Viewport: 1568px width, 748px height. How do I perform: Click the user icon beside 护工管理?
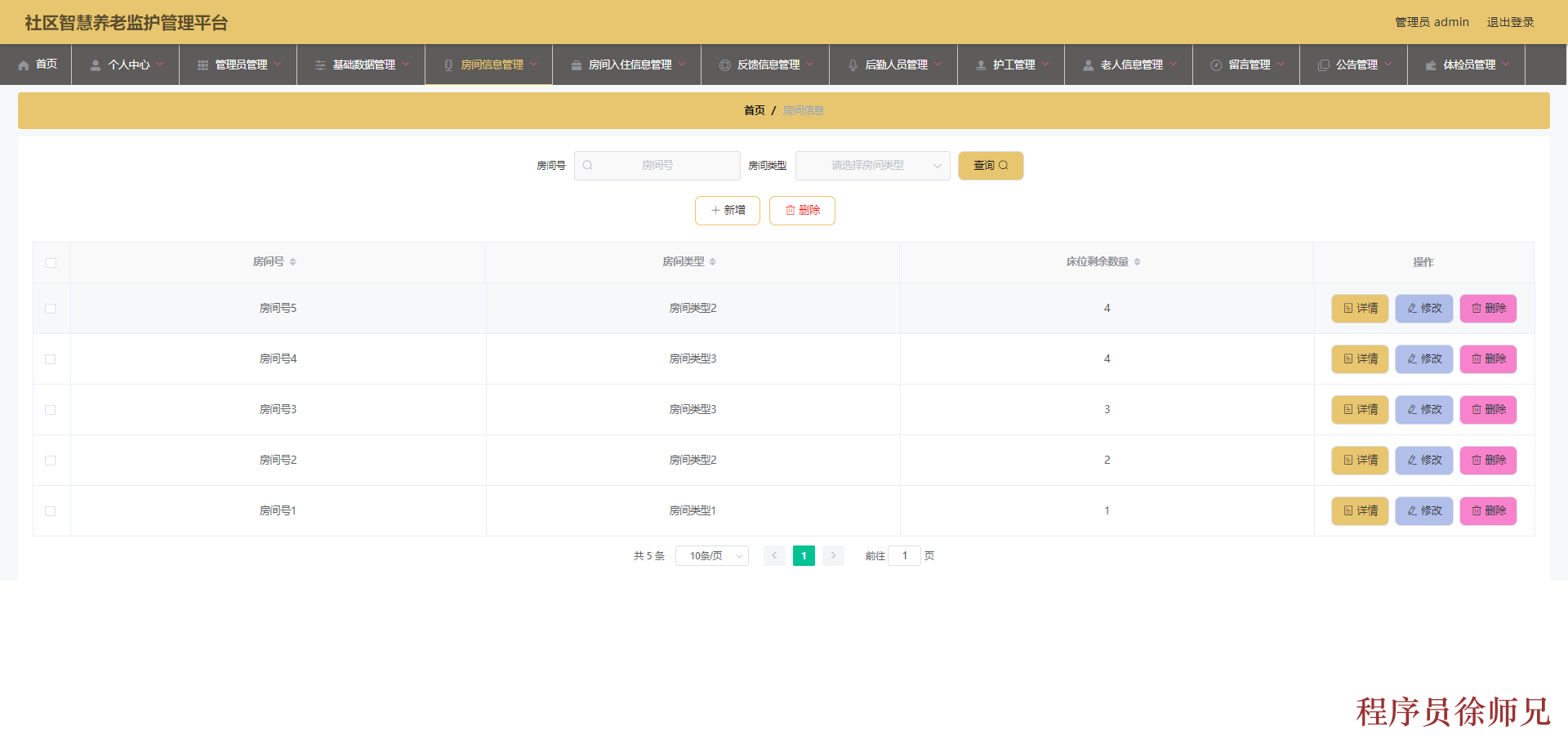pyautogui.click(x=981, y=65)
